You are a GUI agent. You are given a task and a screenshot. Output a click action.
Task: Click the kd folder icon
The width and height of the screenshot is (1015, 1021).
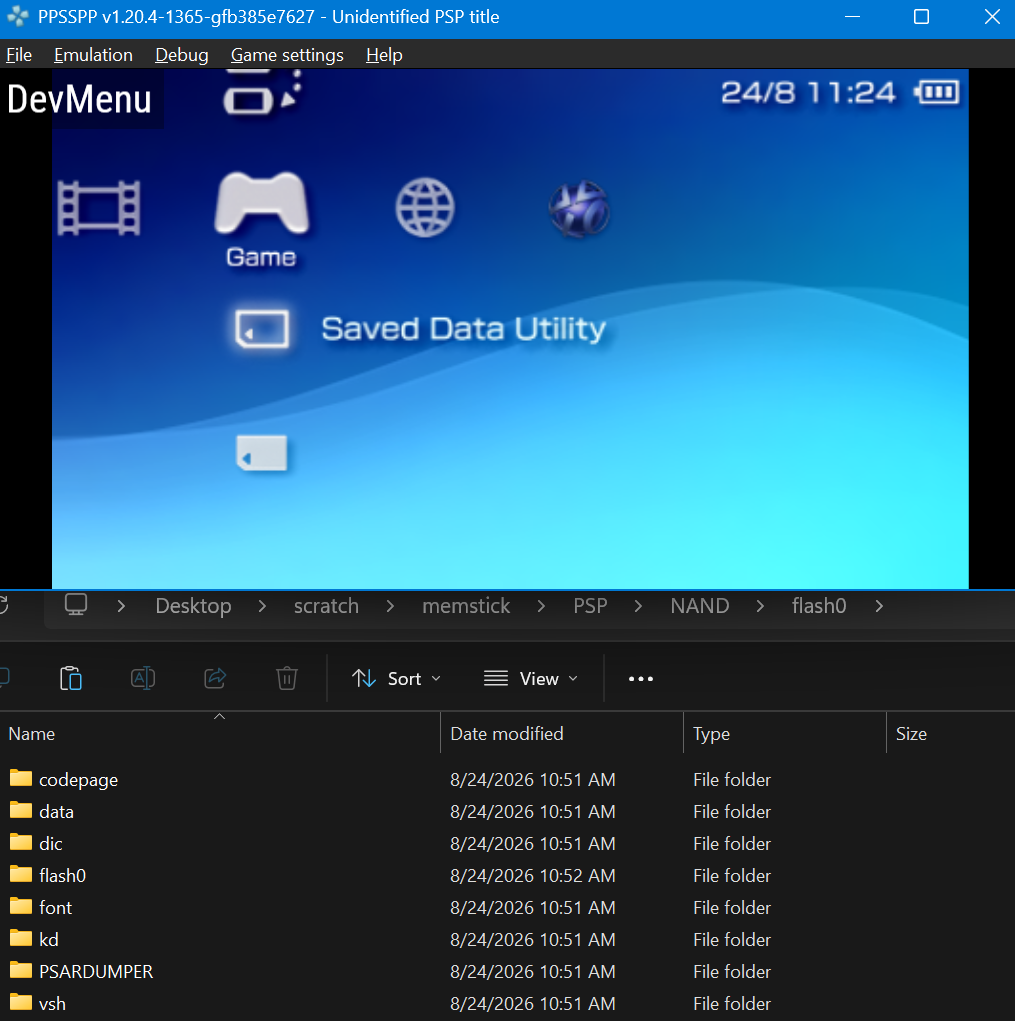click(21, 938)
